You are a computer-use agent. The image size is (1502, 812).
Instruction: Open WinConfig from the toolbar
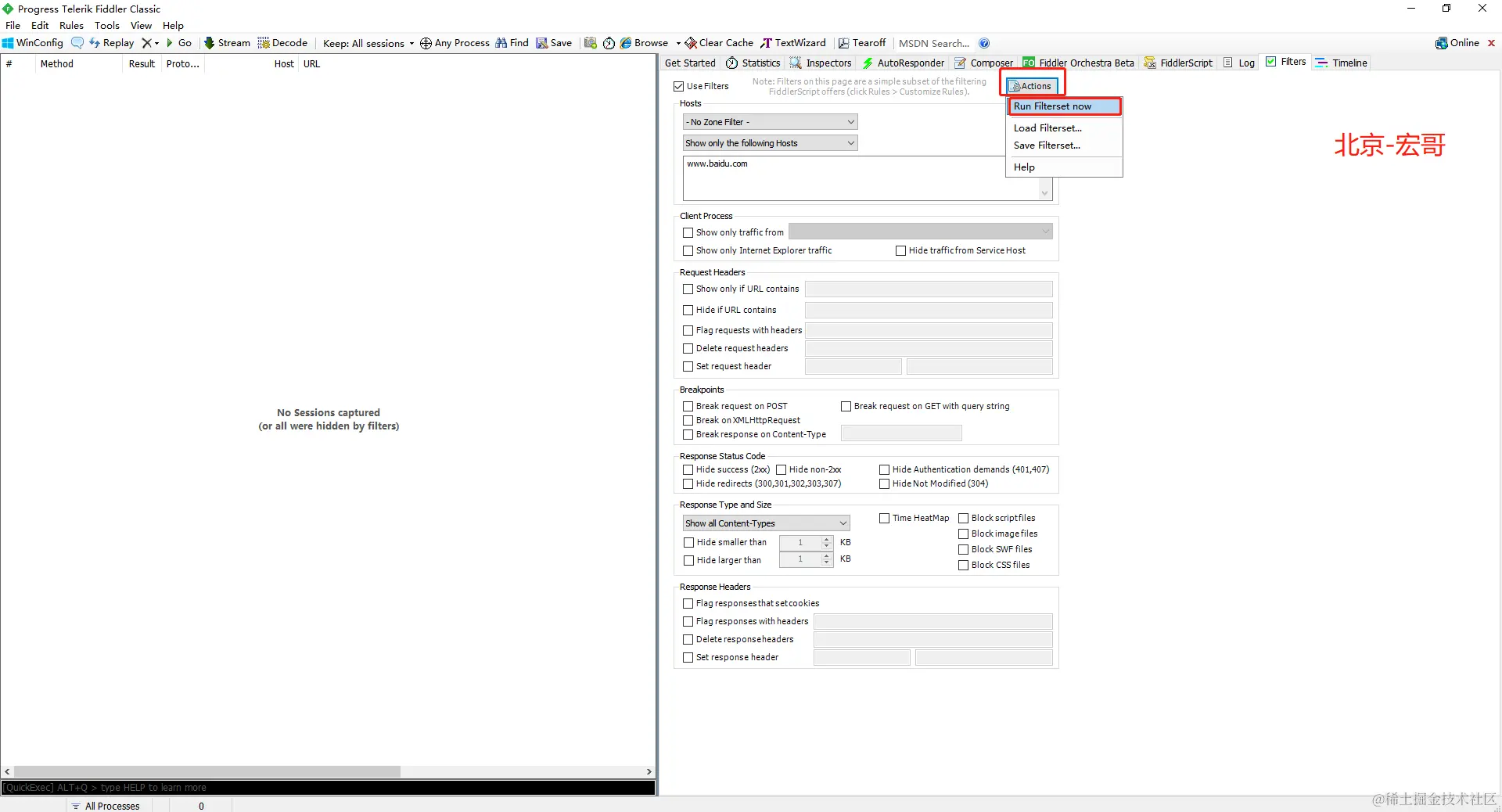[x=33, y=43]
